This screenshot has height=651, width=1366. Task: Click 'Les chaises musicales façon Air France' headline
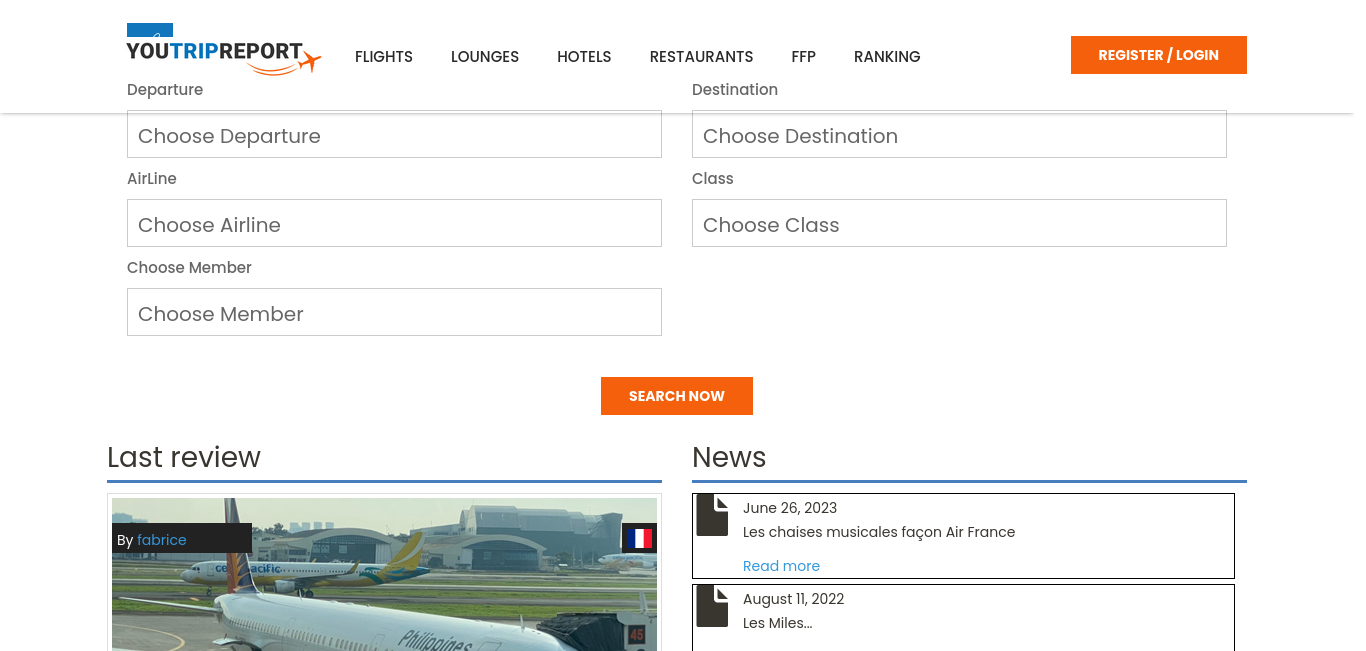[879, 532]
